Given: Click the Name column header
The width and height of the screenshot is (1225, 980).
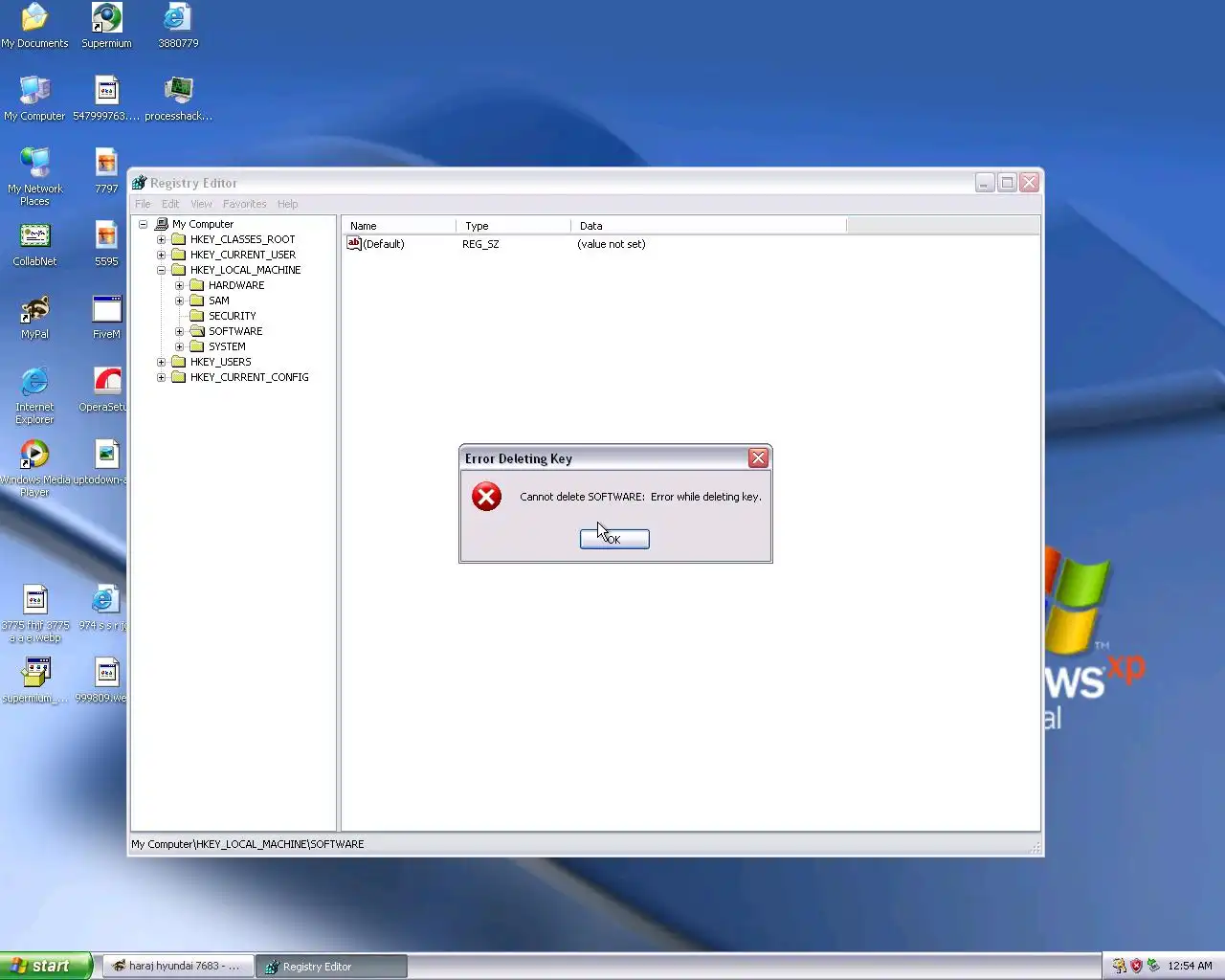Looking at the screenshot, I should [x=399, y=226].
